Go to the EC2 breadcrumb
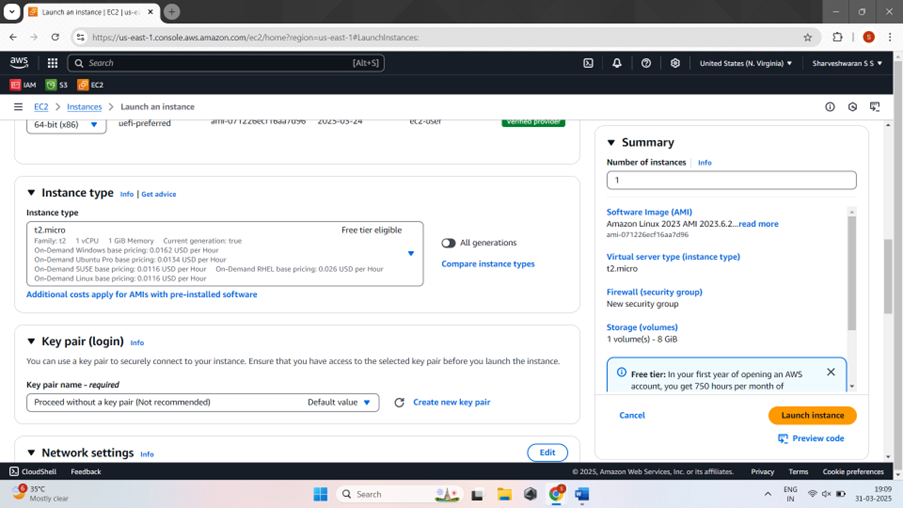Screen dimensions: 903x508 (41, 107)
